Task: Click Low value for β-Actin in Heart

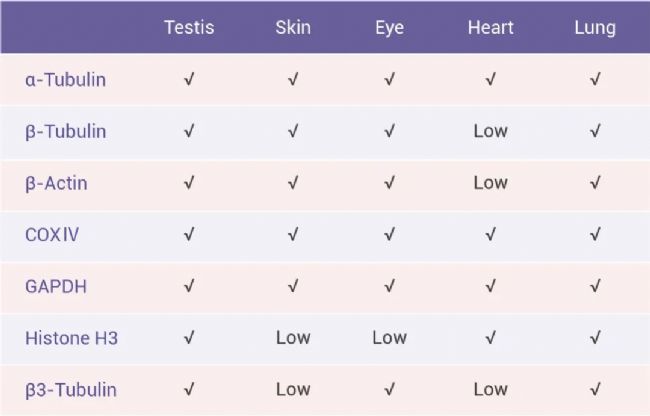Action: click(x=490, y=183)
